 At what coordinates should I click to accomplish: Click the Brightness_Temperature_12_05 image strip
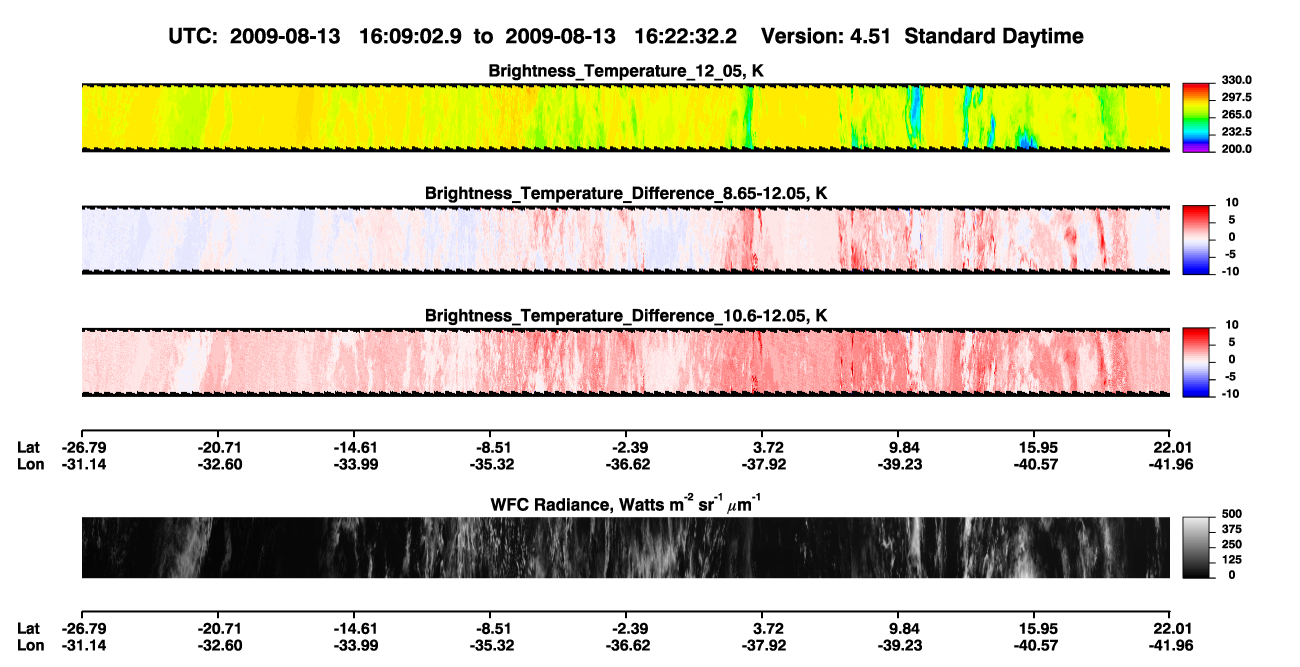pyautogui.click(x=625, y=117)
